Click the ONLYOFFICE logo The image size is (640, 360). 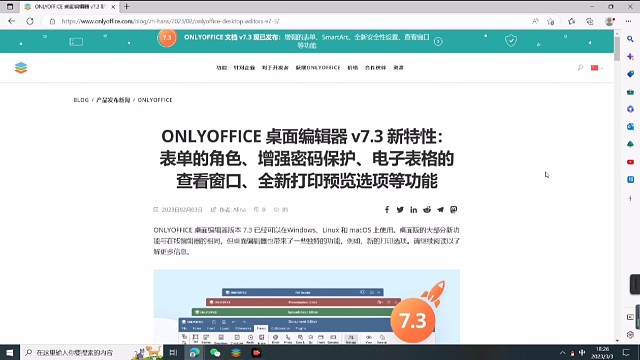point(21,68)
